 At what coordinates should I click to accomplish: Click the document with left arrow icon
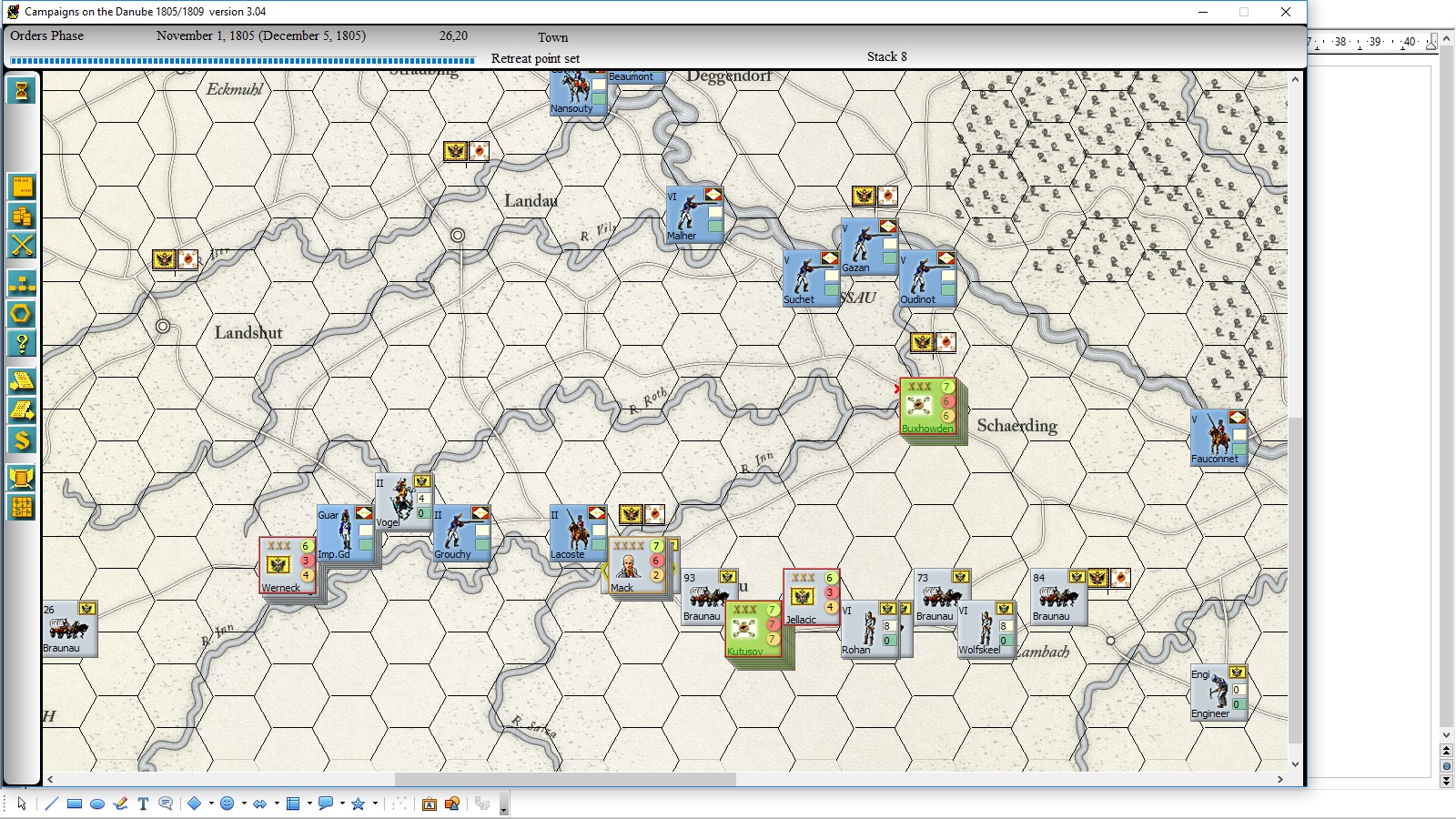[x=22, y=380]
